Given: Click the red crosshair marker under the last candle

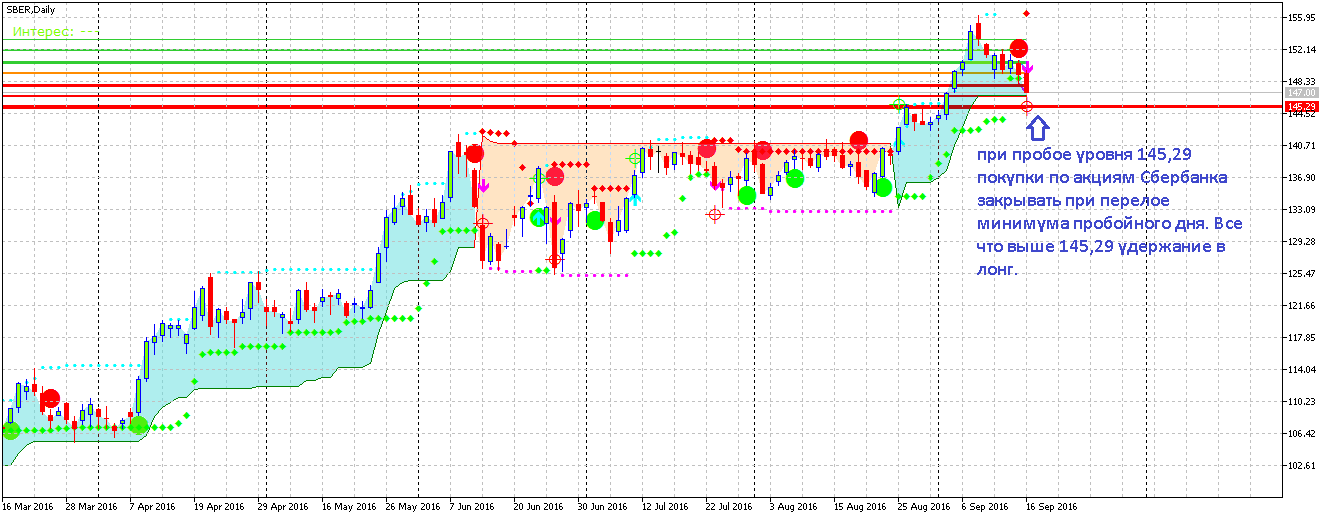Looking at the screenshot, I should point(1027,106).
